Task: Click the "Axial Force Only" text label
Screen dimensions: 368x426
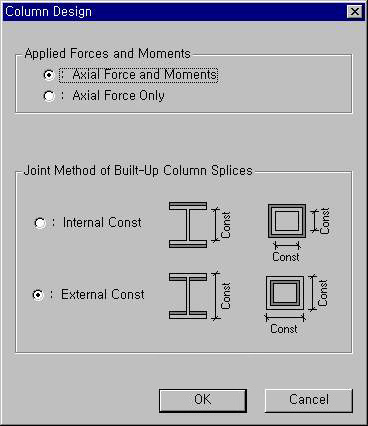Action: tap(118, 96)
